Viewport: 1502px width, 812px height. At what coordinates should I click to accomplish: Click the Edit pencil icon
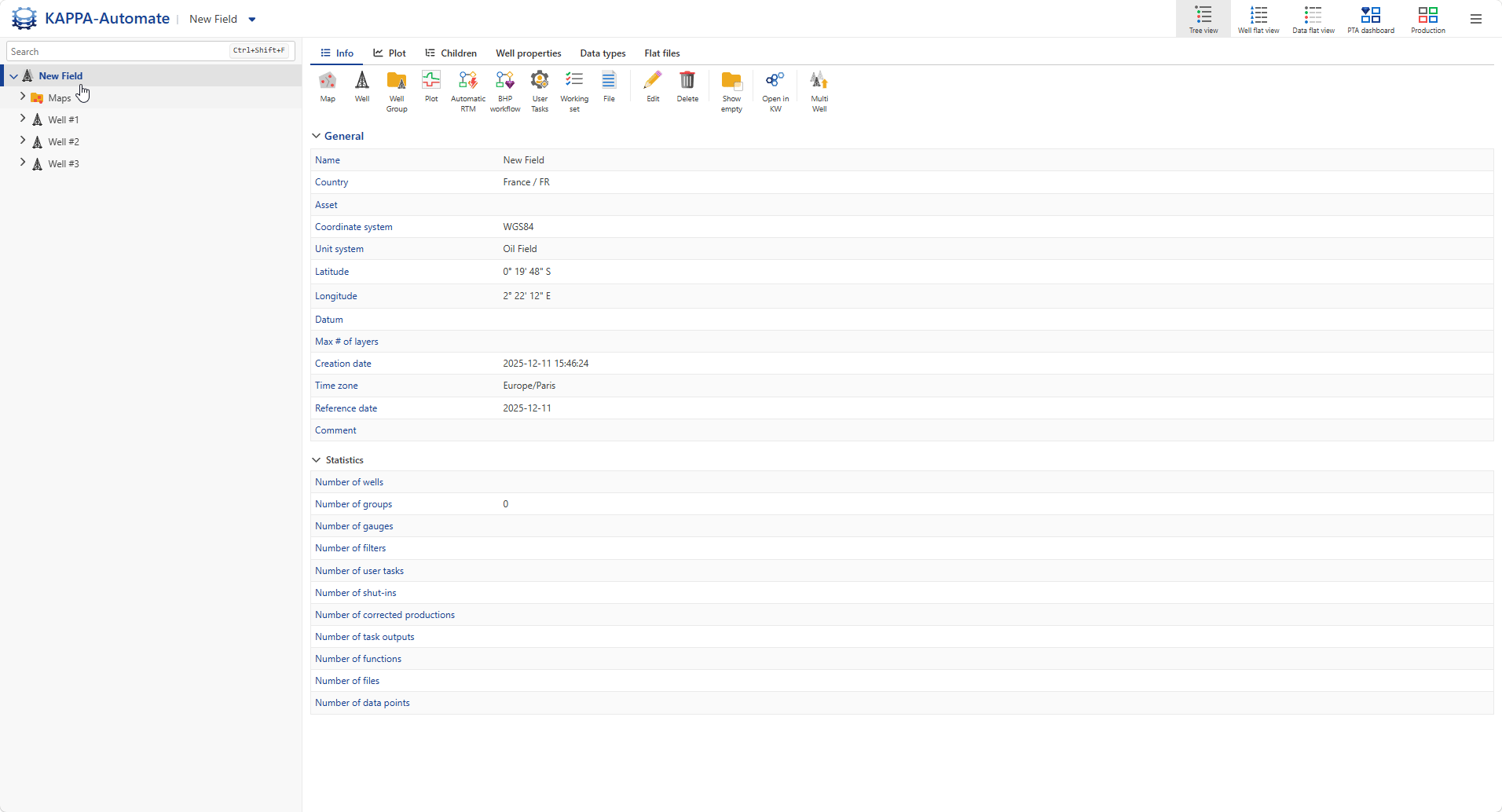[x=653, y=87]
